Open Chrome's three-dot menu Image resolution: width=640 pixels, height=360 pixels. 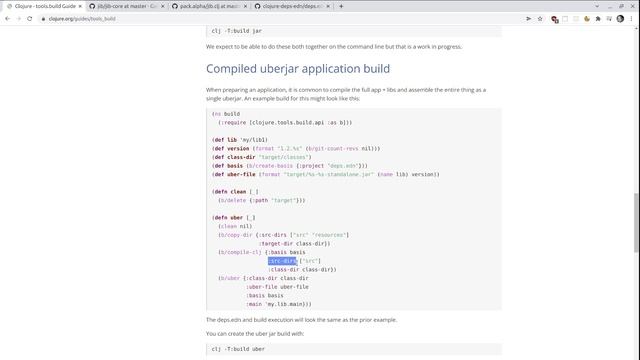(631, 19)
